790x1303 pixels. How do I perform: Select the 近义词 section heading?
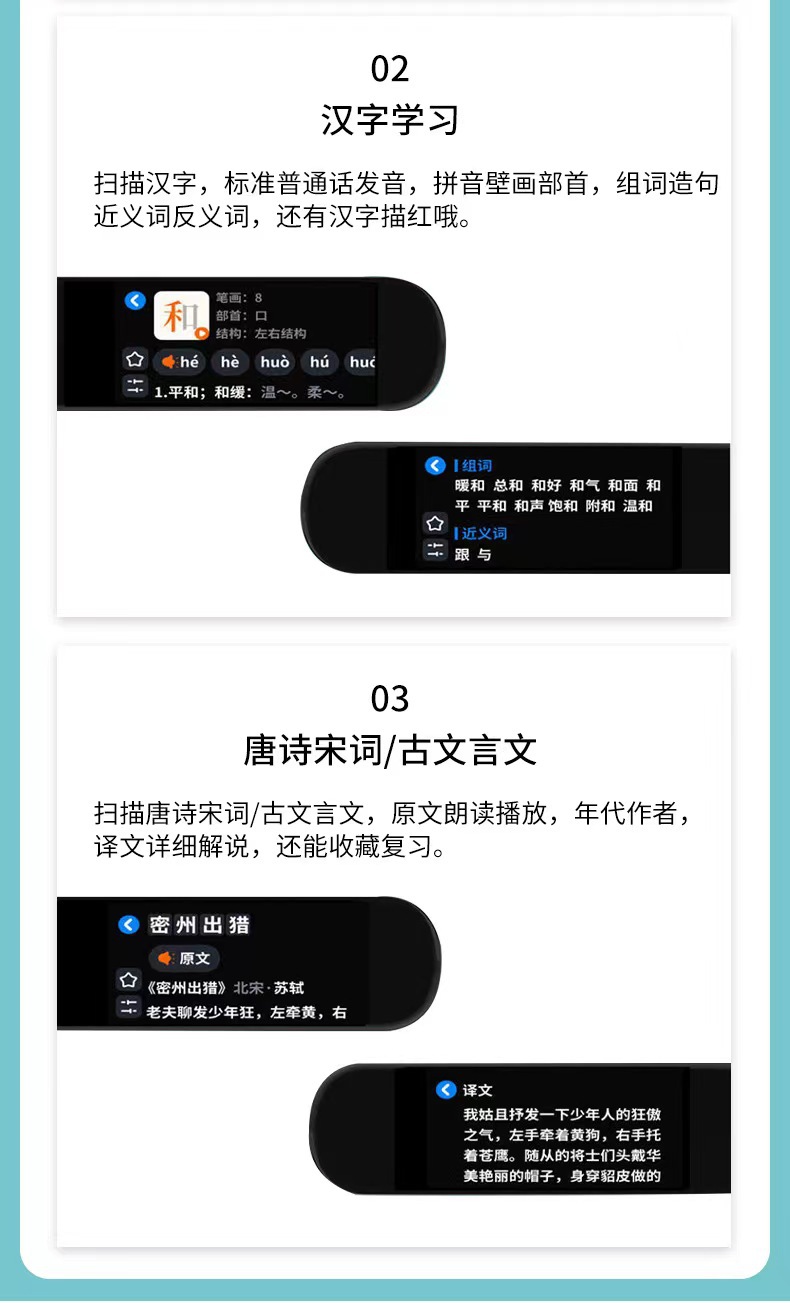(481, 533)
